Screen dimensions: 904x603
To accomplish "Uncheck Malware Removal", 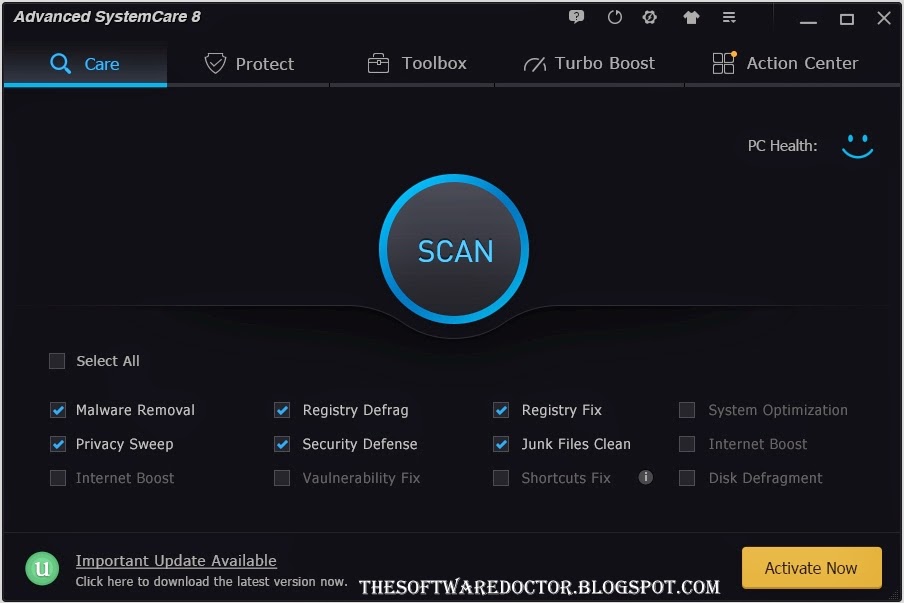I will point(58,410).
